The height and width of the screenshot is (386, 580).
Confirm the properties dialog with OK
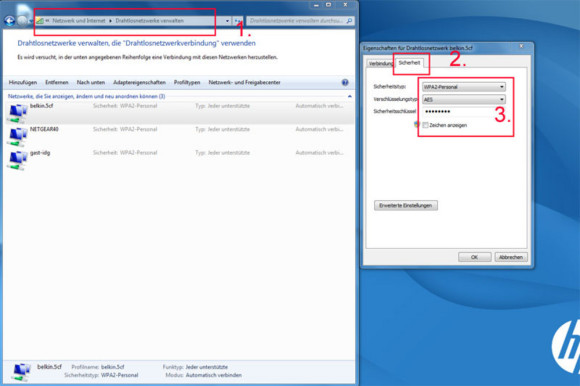tap(475, 257)
